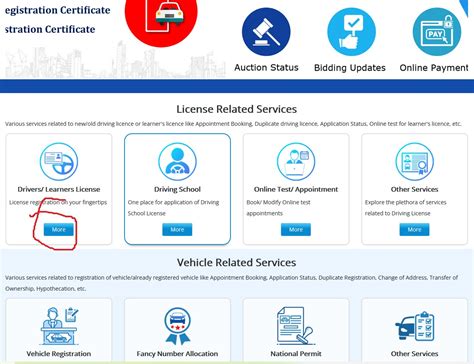Click the Other Services title in License section

tap(415, 189)
